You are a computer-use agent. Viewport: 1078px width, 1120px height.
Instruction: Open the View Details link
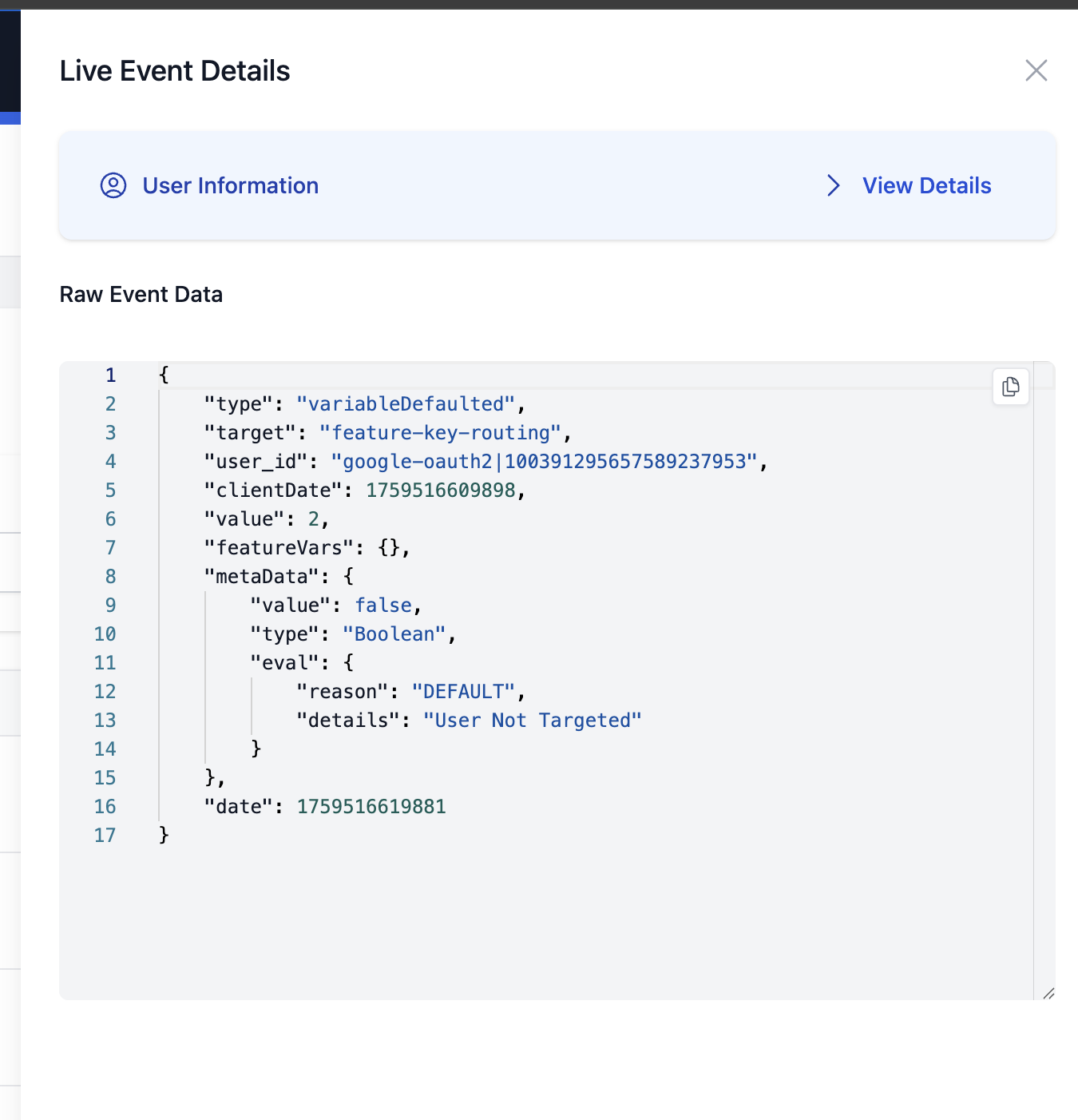pyautogui.click(x=926, y=185)
